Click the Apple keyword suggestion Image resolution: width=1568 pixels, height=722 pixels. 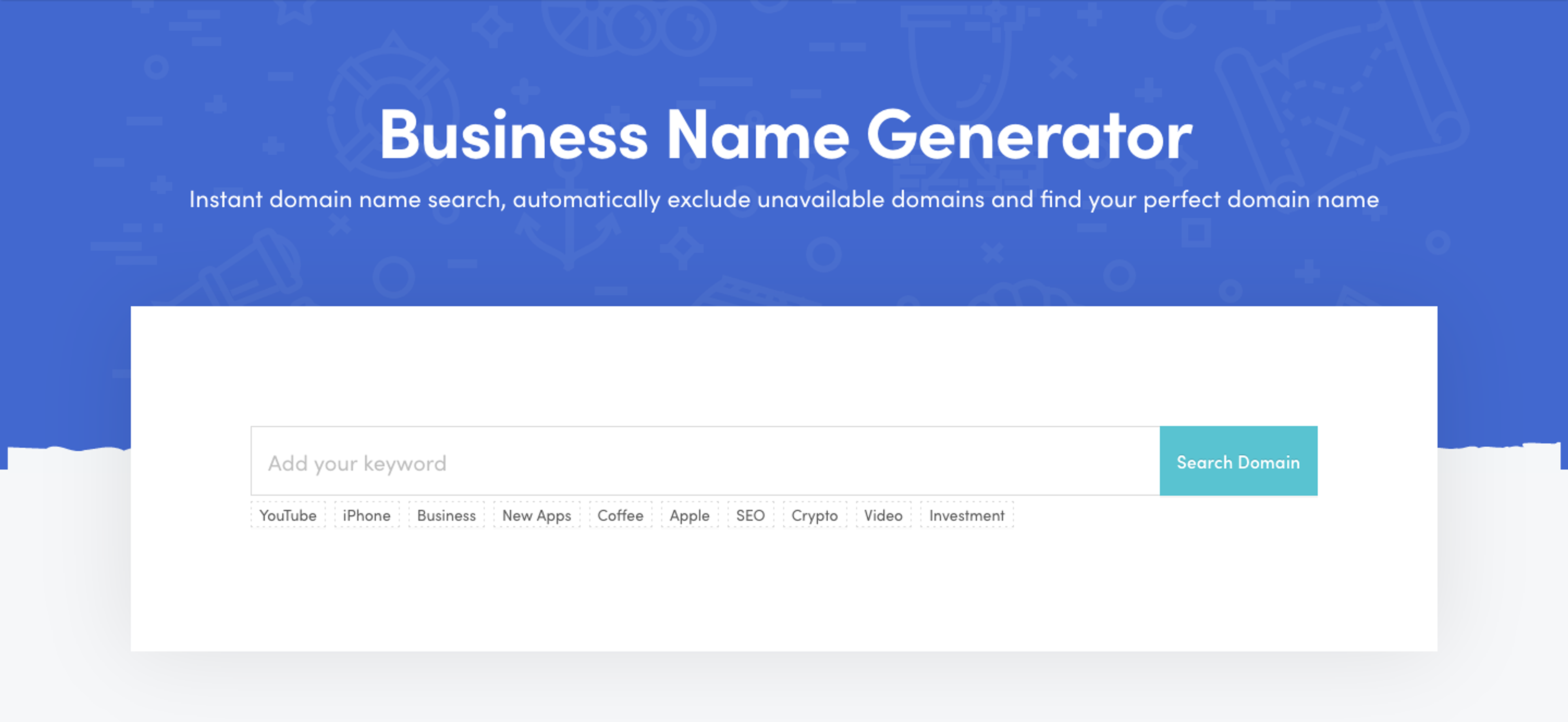pyautogui.click(x=688, y=515)
